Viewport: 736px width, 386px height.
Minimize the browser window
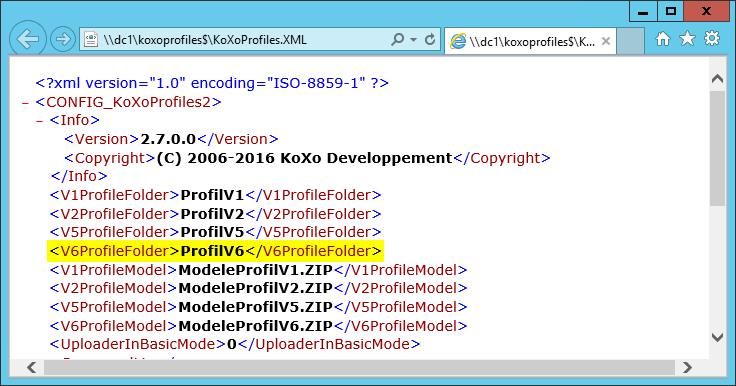coord(643,12)
